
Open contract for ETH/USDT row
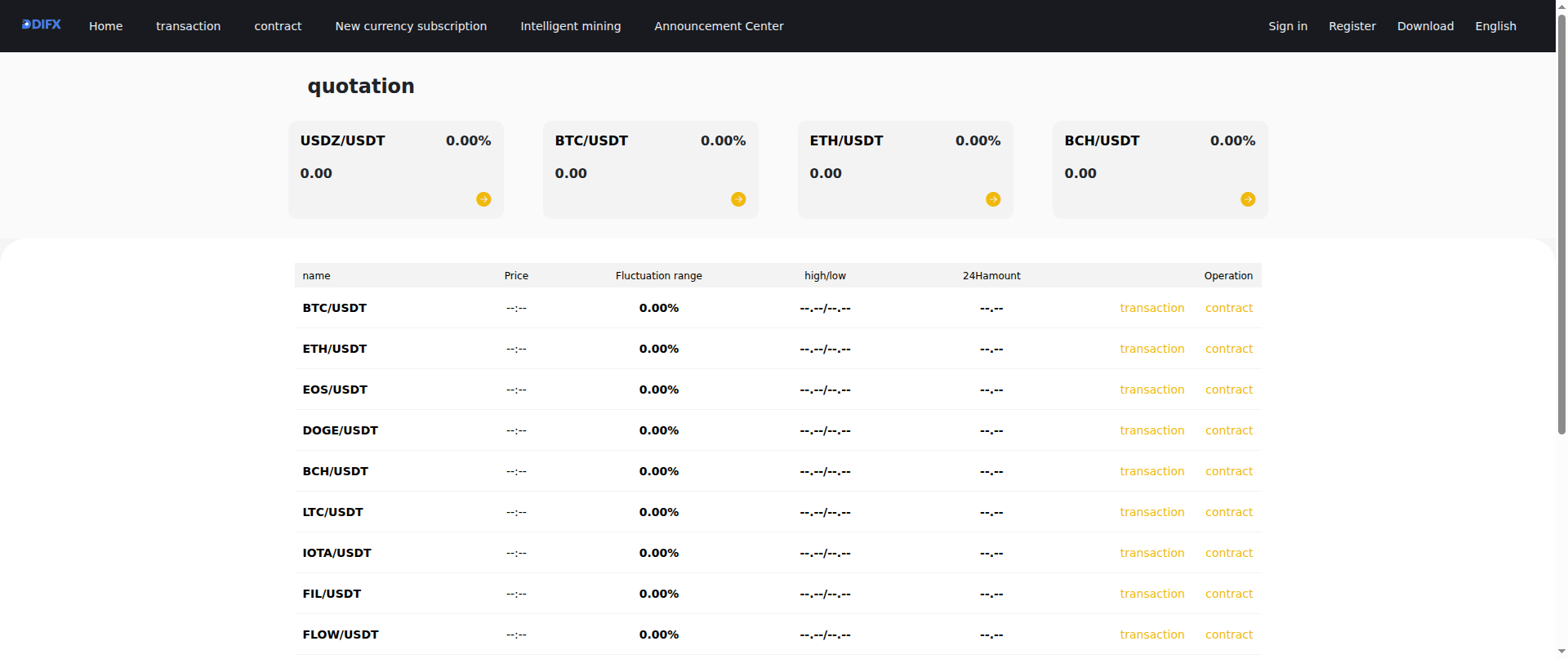coord(1229,349)
